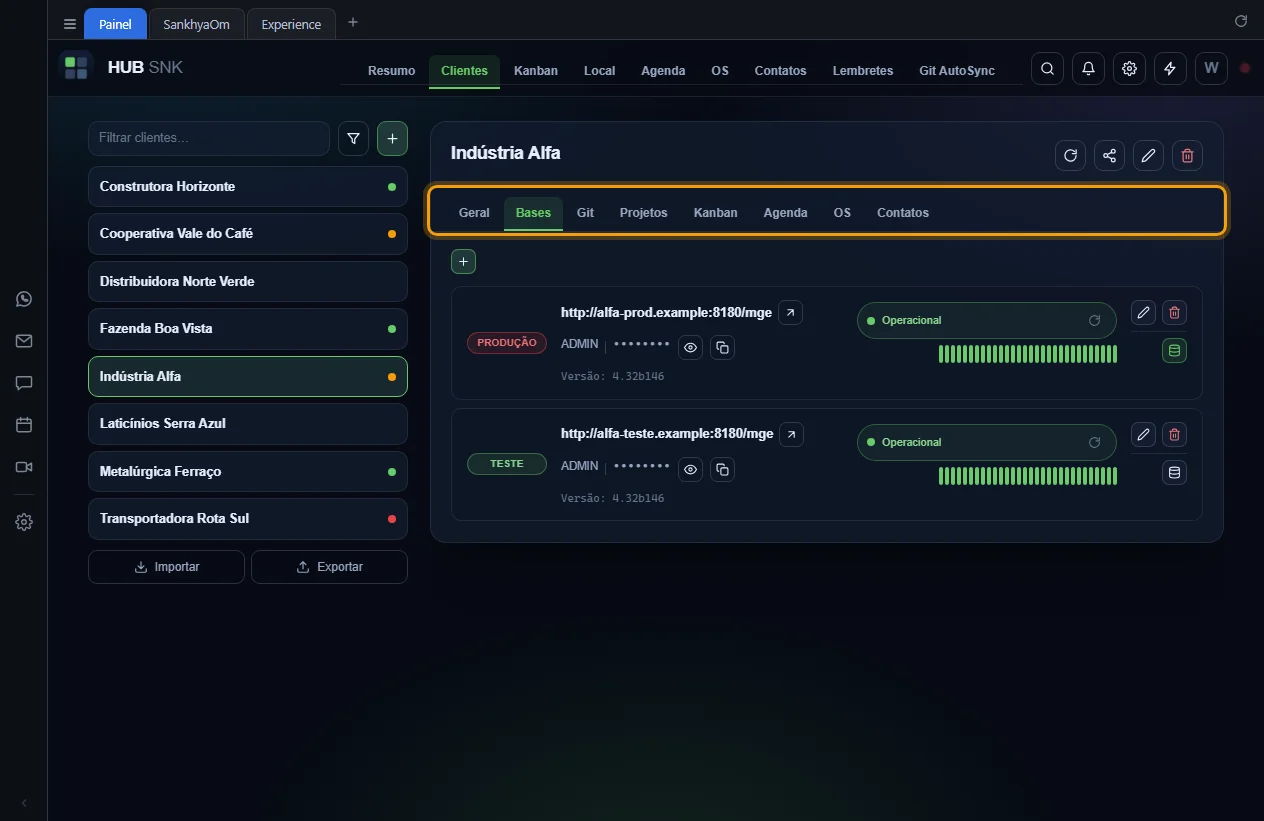Image resolution: width=1264 pixels, height=821 pixels.
Task: Delete the Indústria Alfa client
Action: 1187,155
